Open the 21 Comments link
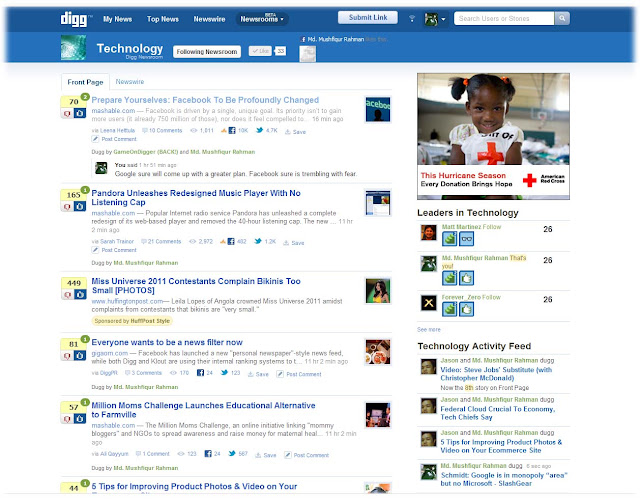The image size is (640, 499). pos(161,242)
